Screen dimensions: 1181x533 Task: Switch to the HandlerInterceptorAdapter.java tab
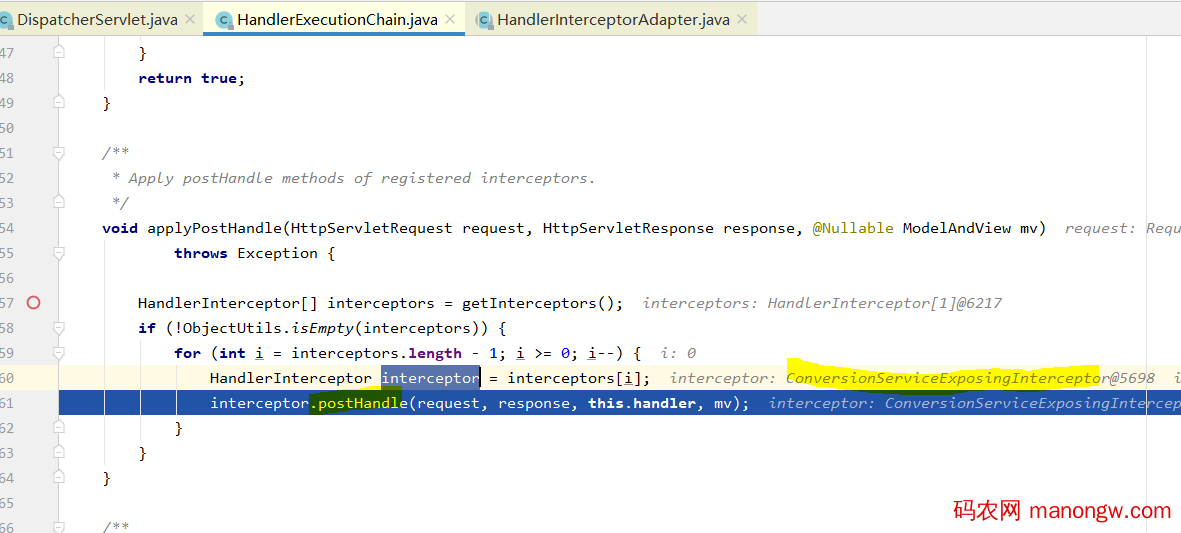613,20
